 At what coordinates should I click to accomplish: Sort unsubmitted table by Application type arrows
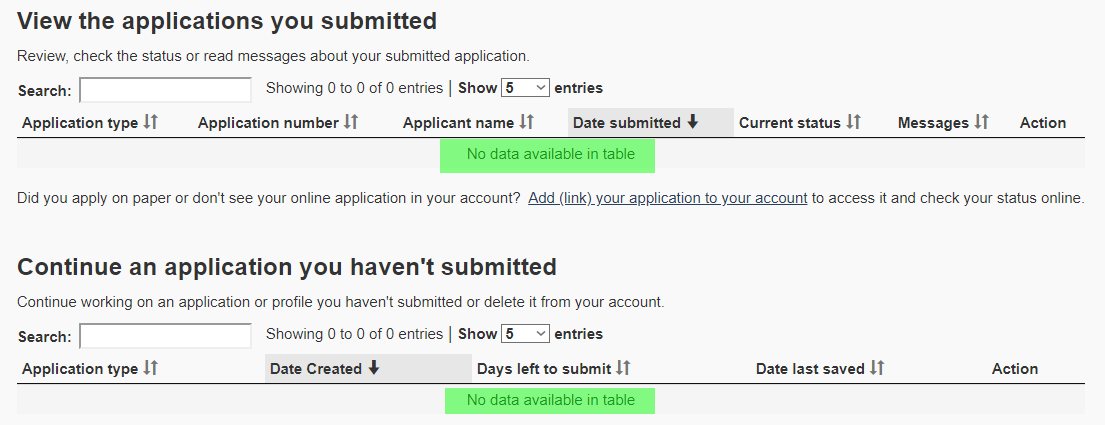point(150,368)
